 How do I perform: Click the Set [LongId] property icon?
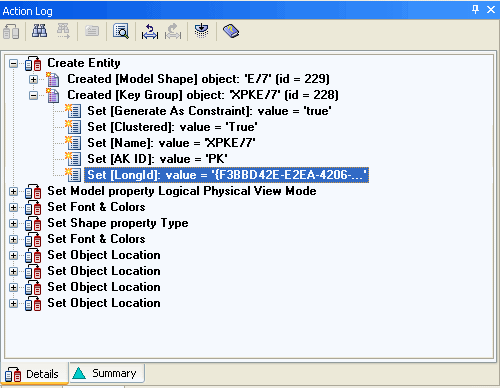tap(73, 175)
